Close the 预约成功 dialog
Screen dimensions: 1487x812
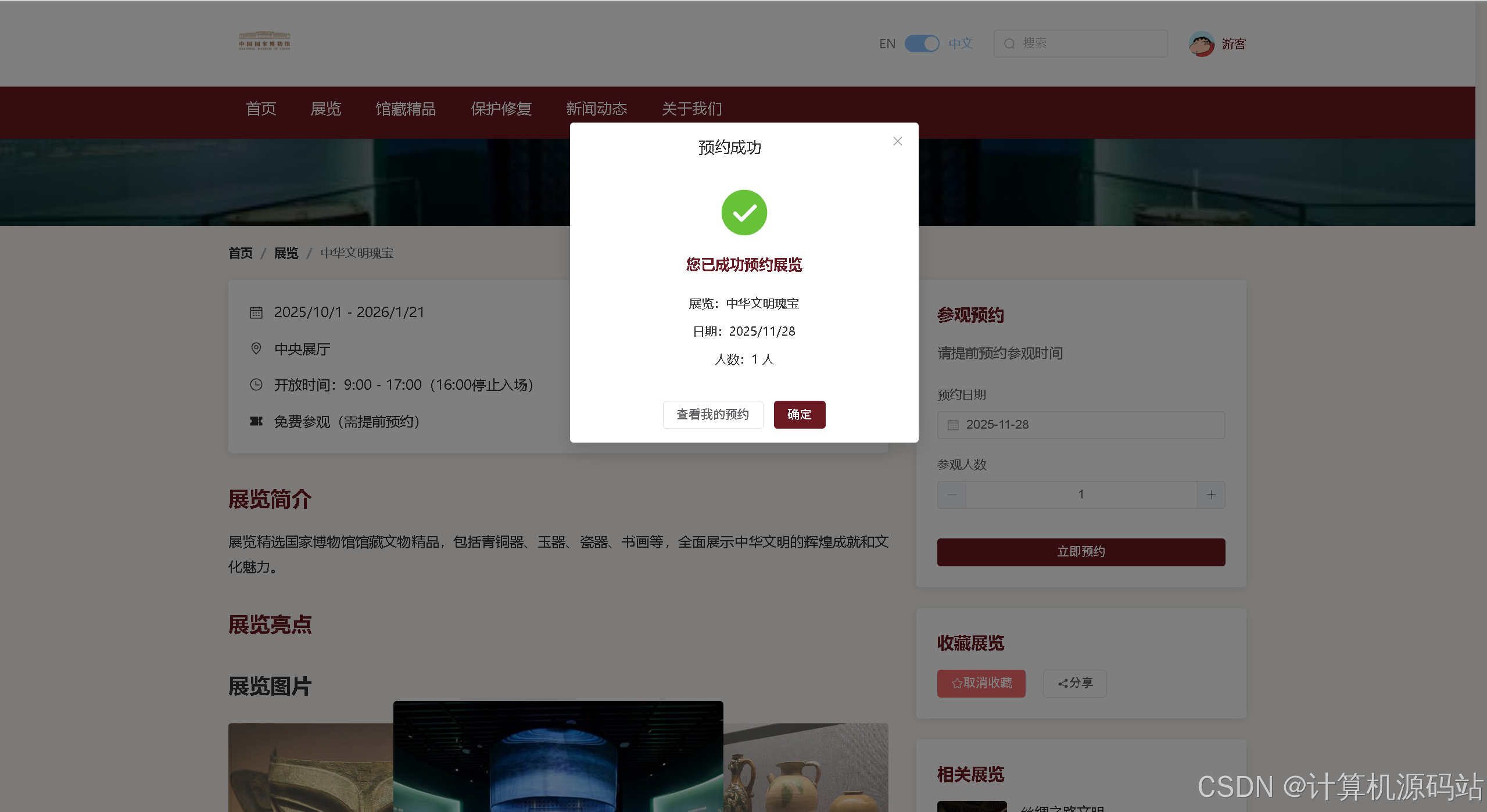click(x=897, y=141)
